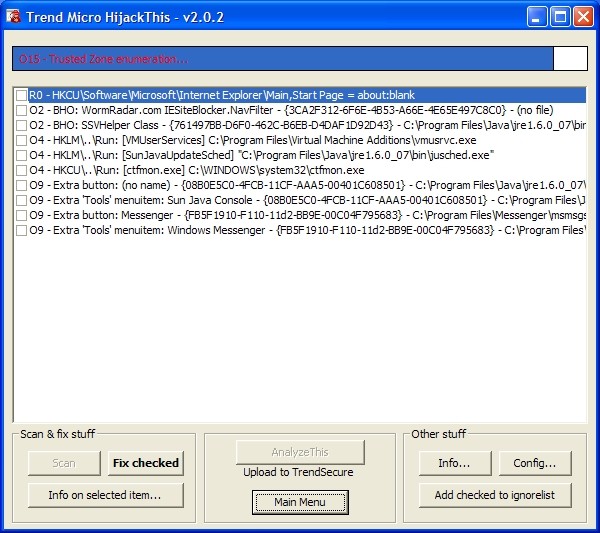Check the WormRadar.com IESiteBlocker BHO checkbox
The height and width of the screenshot is (533, 600).
pyautogui.click(x=21, y=111)
